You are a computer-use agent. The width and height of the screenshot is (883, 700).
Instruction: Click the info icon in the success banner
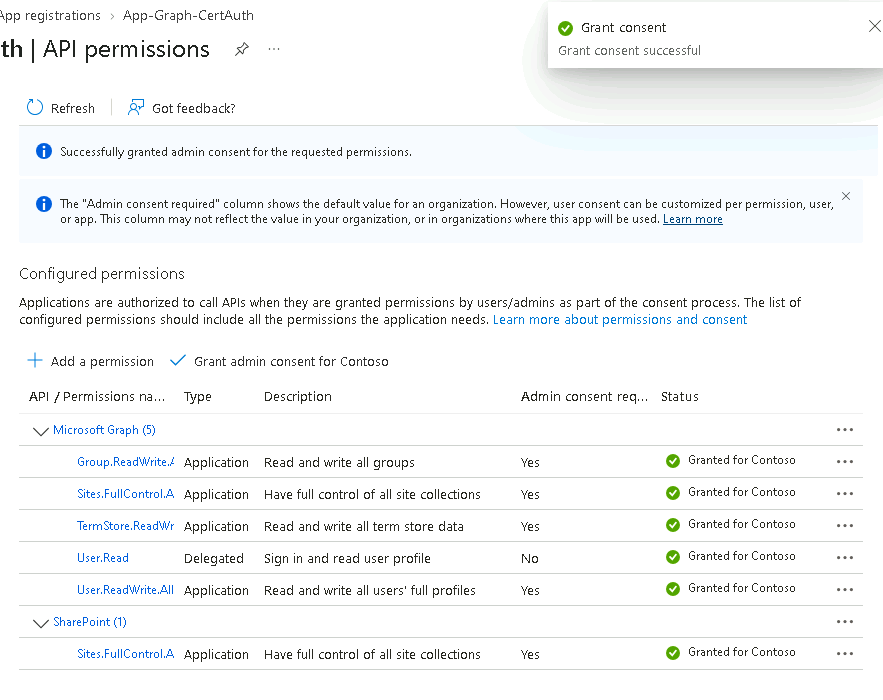point(44,151)
